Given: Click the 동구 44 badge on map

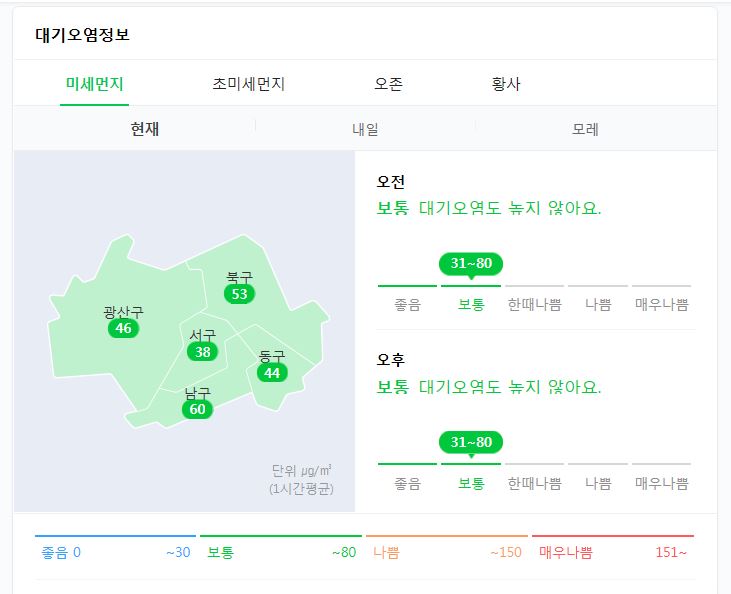Looking at the screenshot, I should point(272,373).
